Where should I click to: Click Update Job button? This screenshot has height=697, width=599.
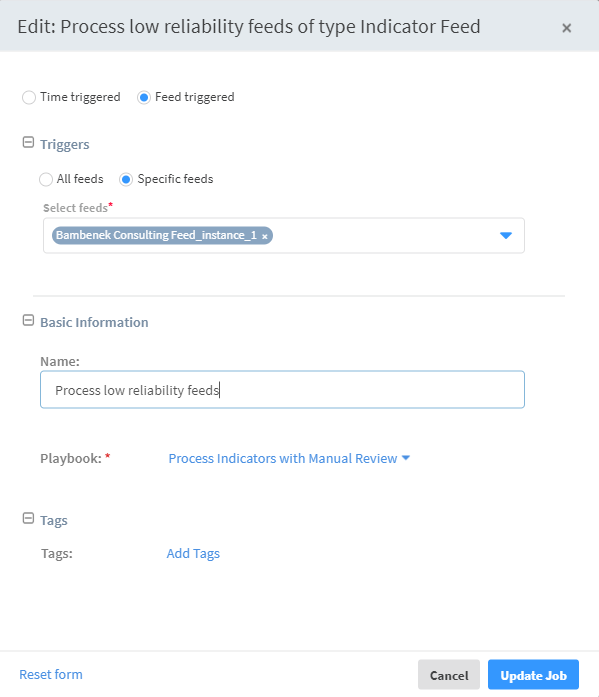533,675
